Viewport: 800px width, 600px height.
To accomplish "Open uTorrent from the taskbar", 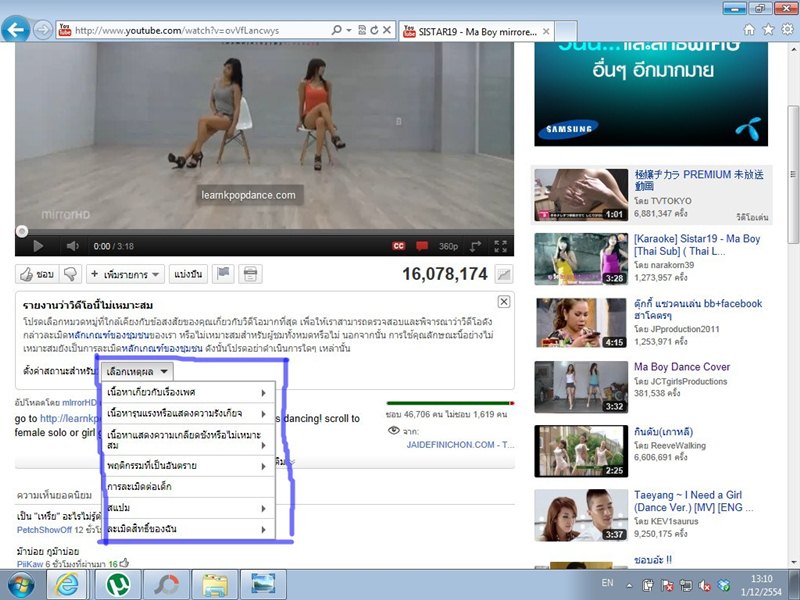I will coord(118,585).
